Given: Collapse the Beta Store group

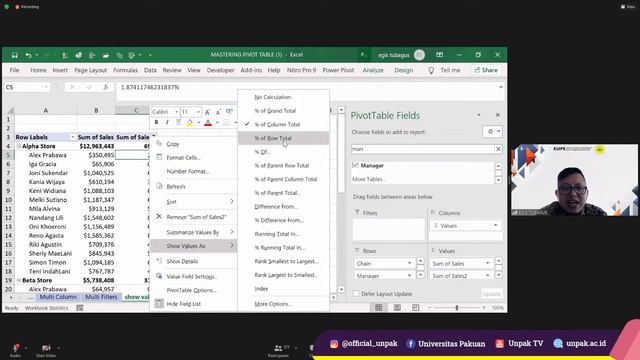Looking at the screenshot, I should pyautogui.click(x=18, y=280).
